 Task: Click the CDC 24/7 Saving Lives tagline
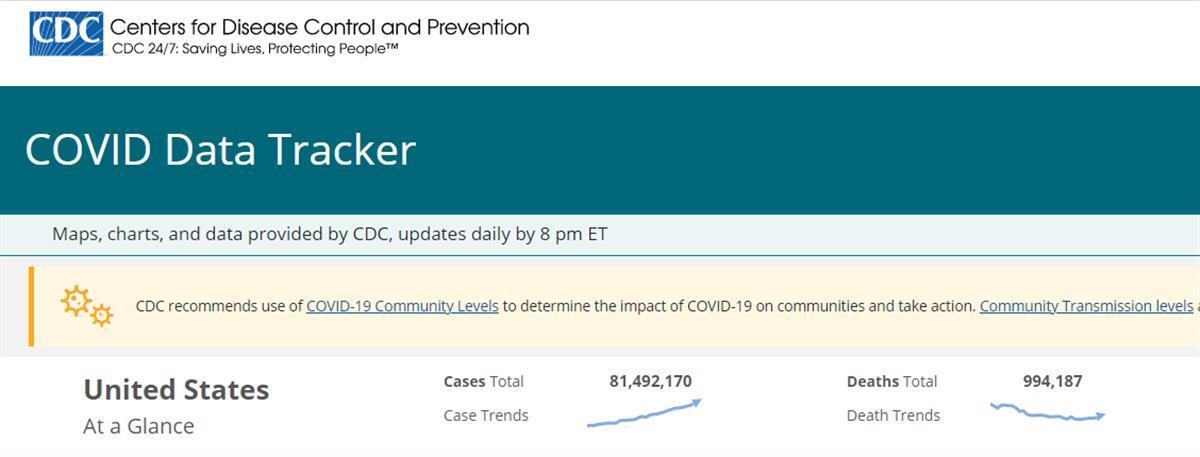point(255,48)
